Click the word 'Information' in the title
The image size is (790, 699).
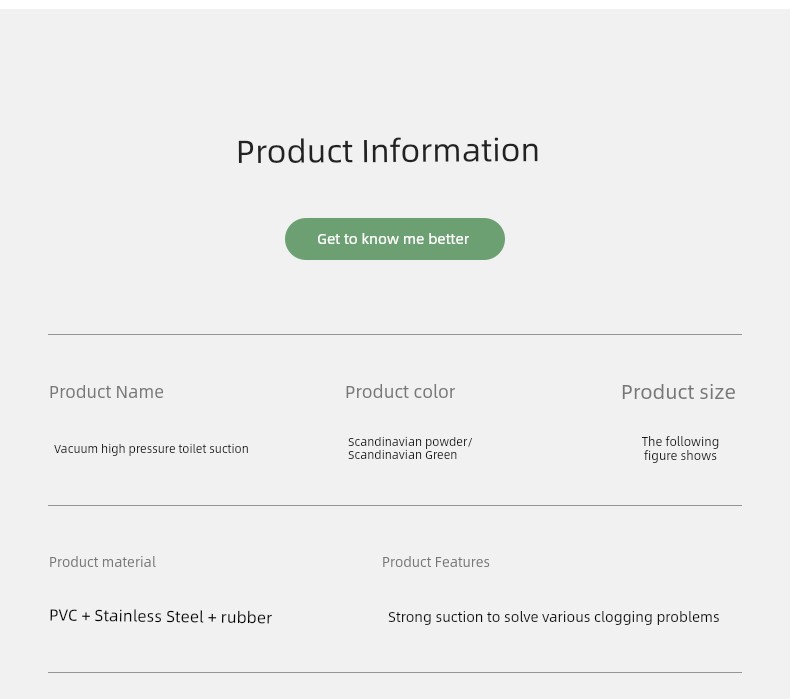point(450,151)
